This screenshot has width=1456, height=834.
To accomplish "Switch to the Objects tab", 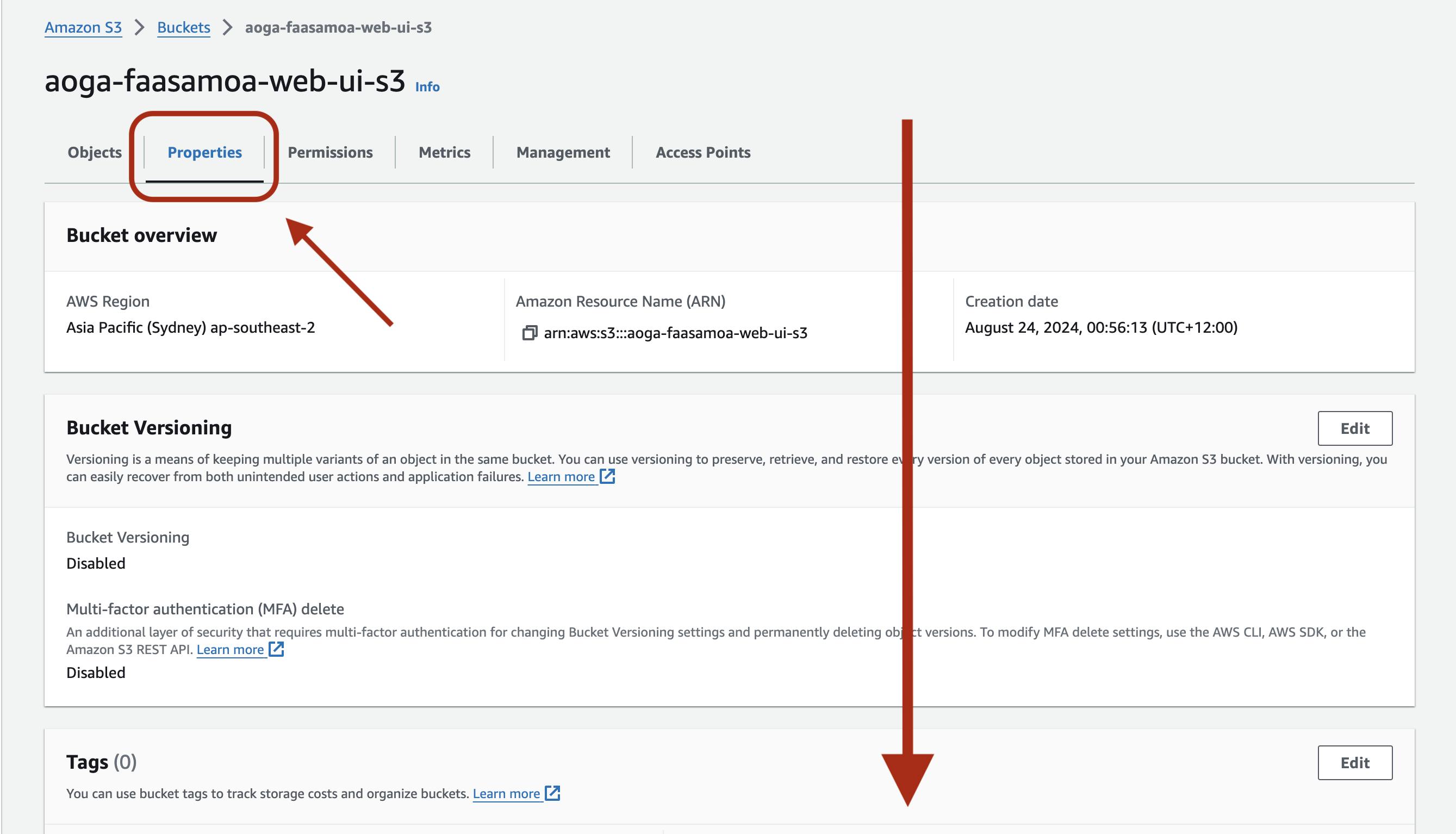I will point(95,152).
